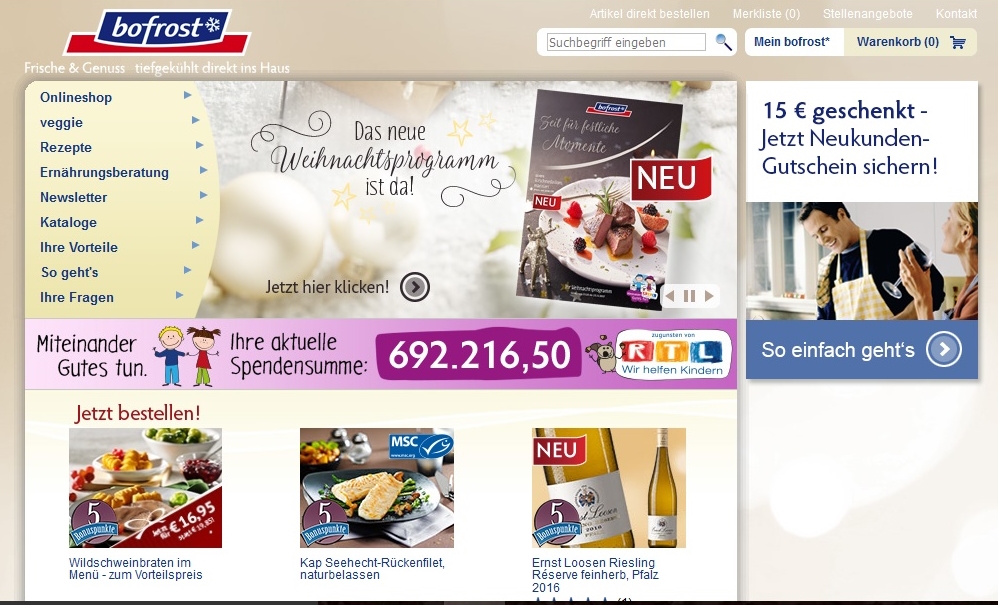Click the magnifying glass search icon
The image size is (998, 605).
pos(723,42)
